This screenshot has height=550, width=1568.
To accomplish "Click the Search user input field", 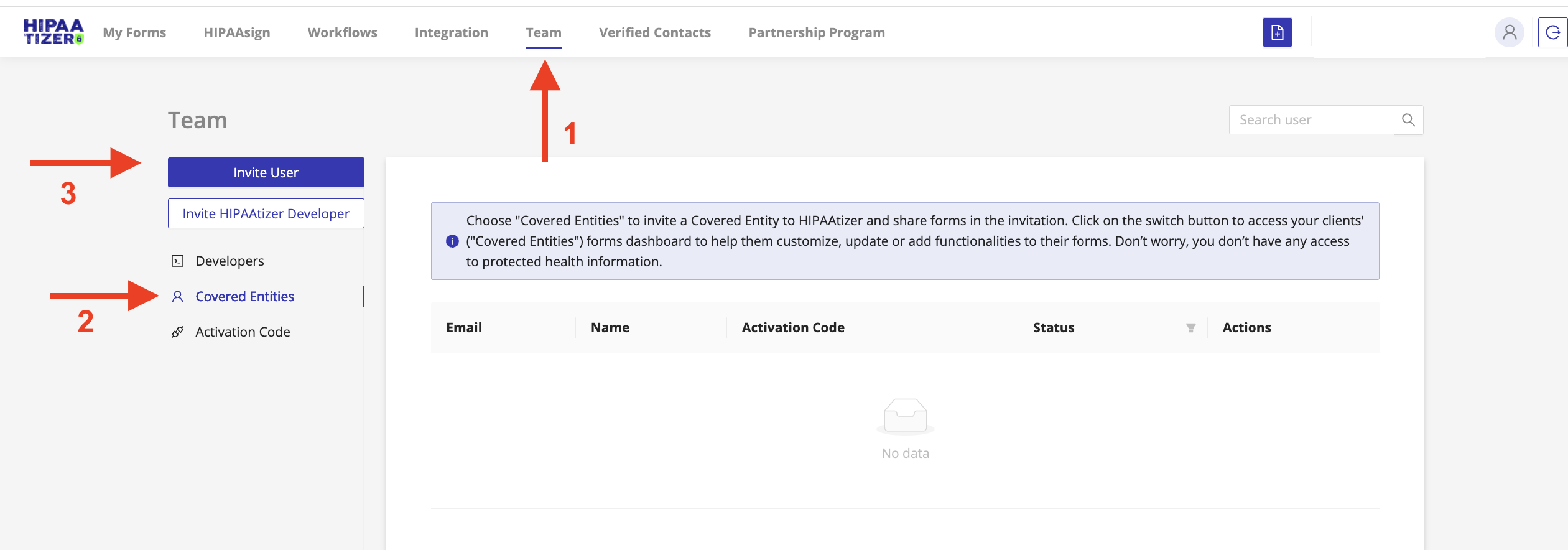I will click(1311, 120).
